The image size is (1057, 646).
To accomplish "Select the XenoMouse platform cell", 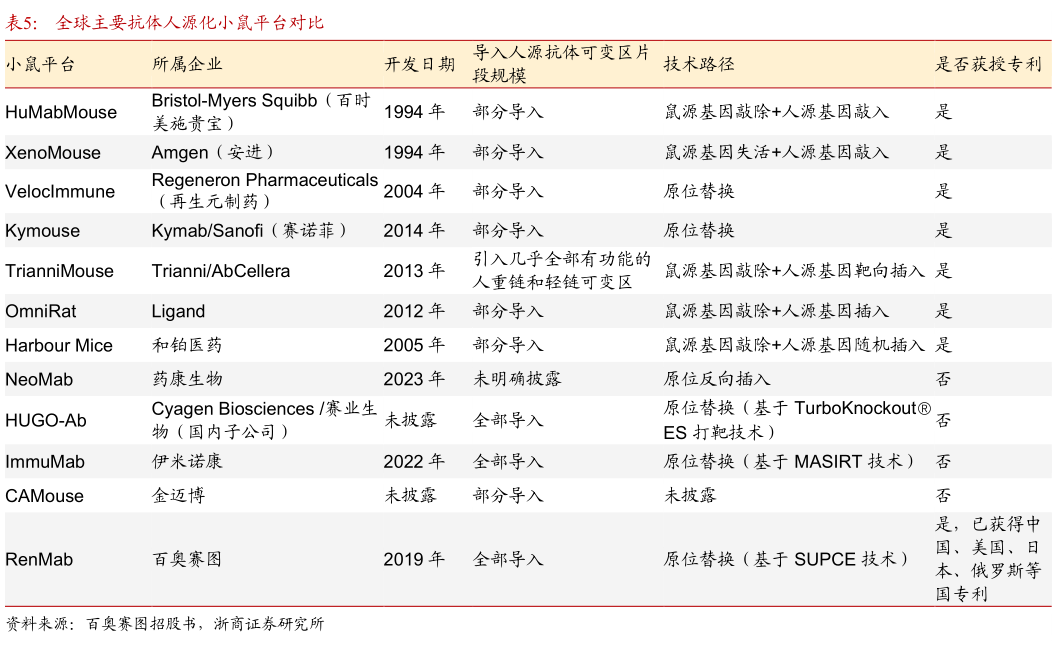I will pyautogui.click(x=53, y=152).
